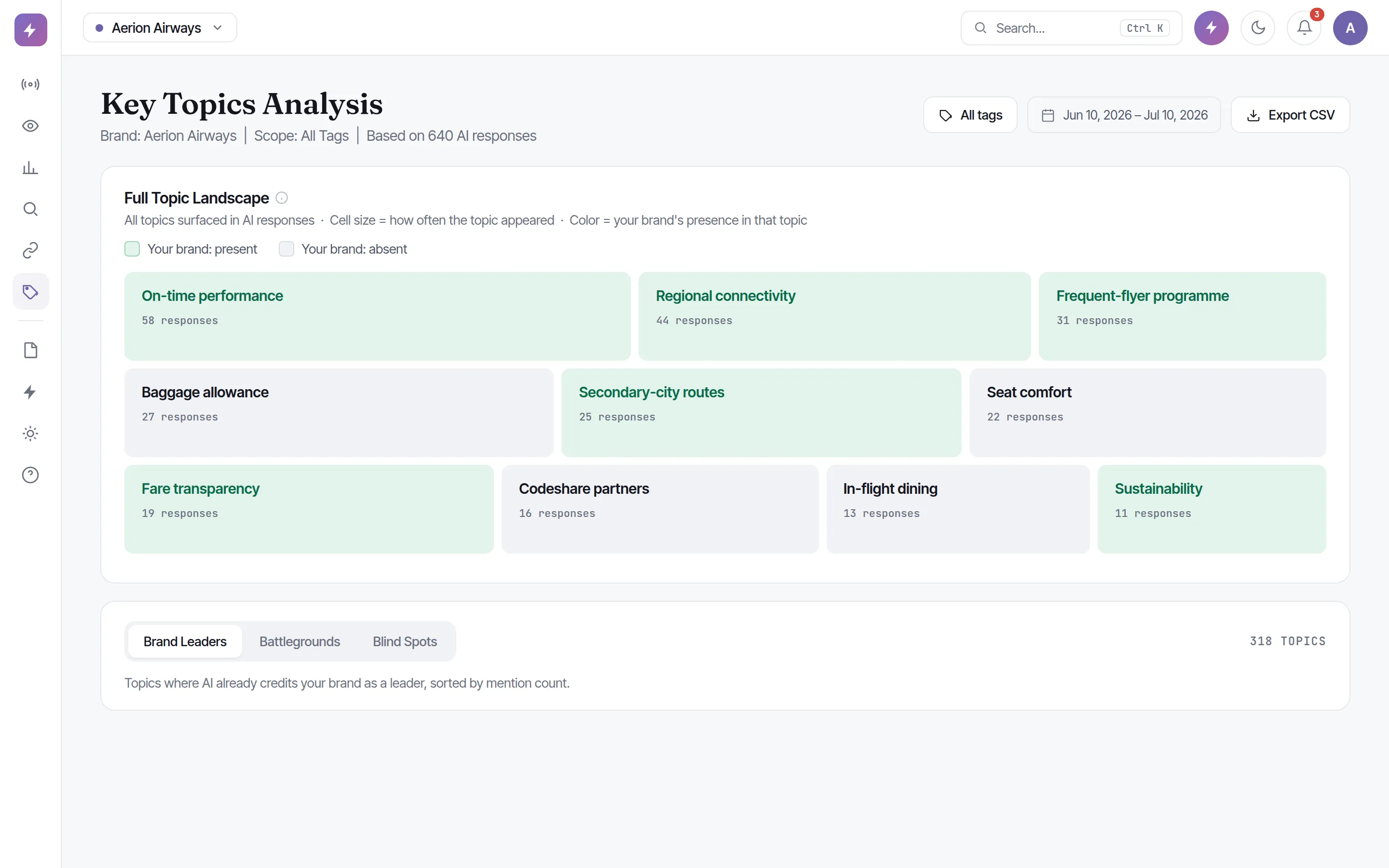Click the Your brand: absent legend swatch
Screen dimensions: 1389x868
pos(286,249)
